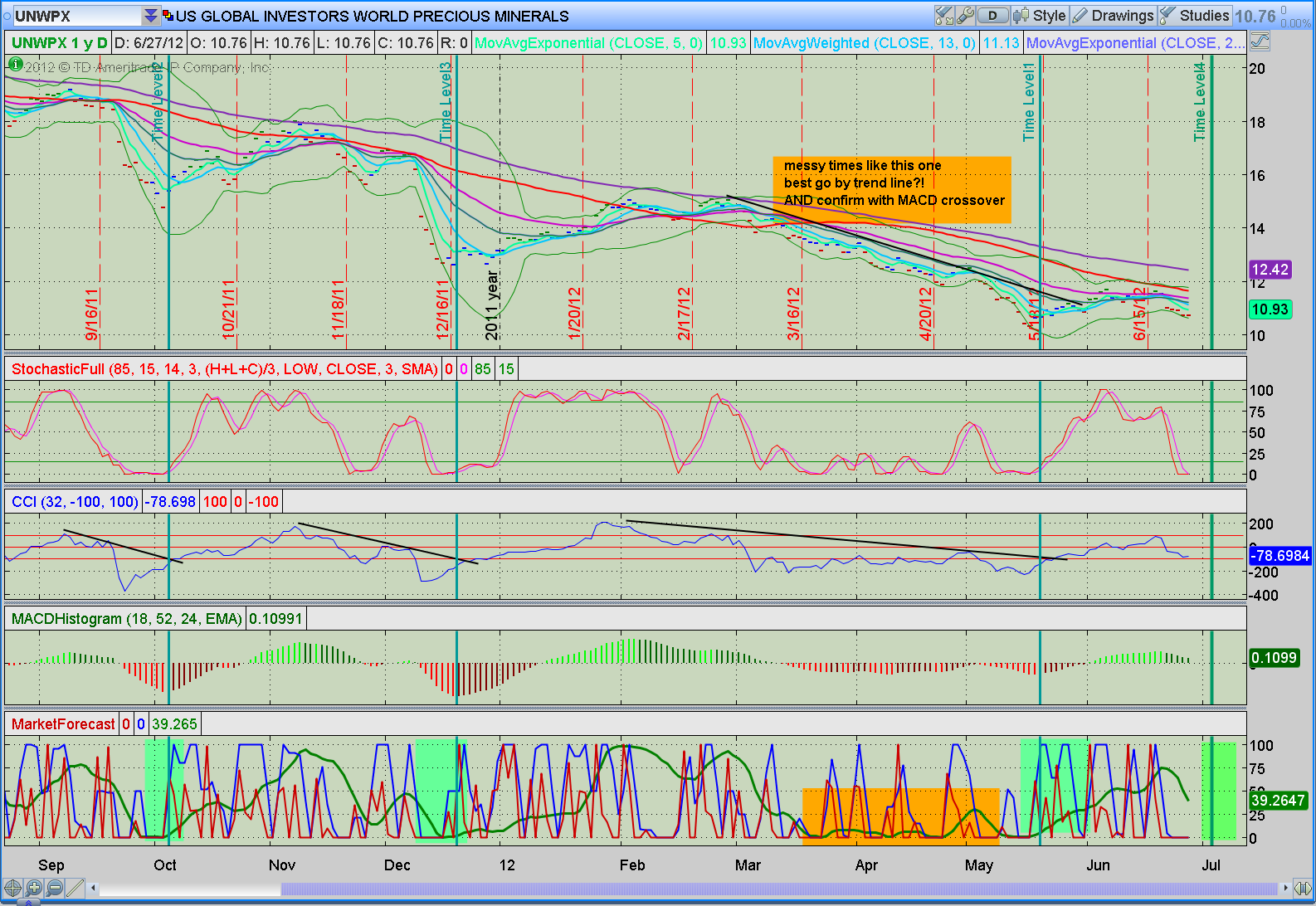
Task: Click the H: 10.76 high value
Action: coord(282,43)
